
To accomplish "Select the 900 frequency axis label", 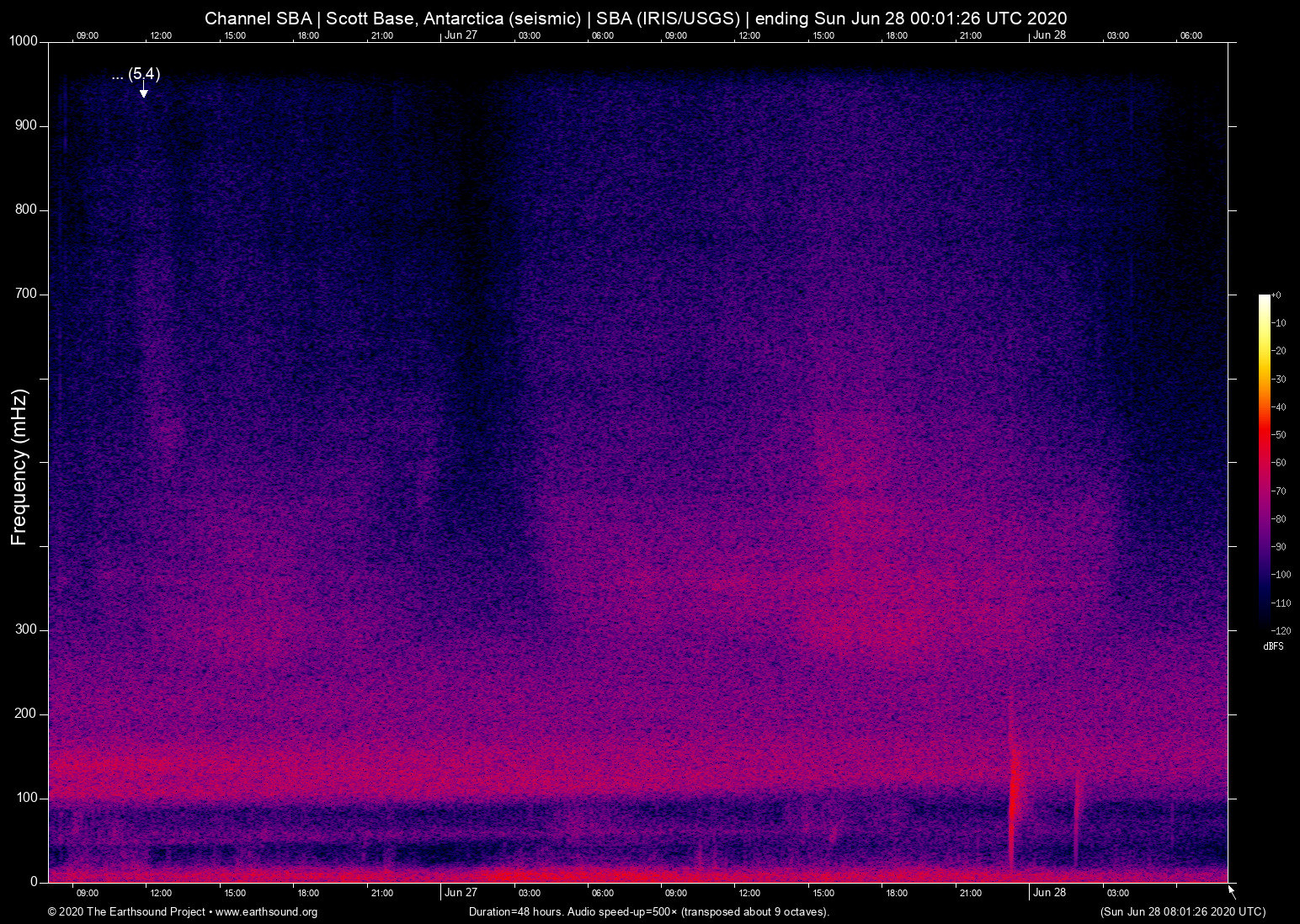I will point(26,125).
